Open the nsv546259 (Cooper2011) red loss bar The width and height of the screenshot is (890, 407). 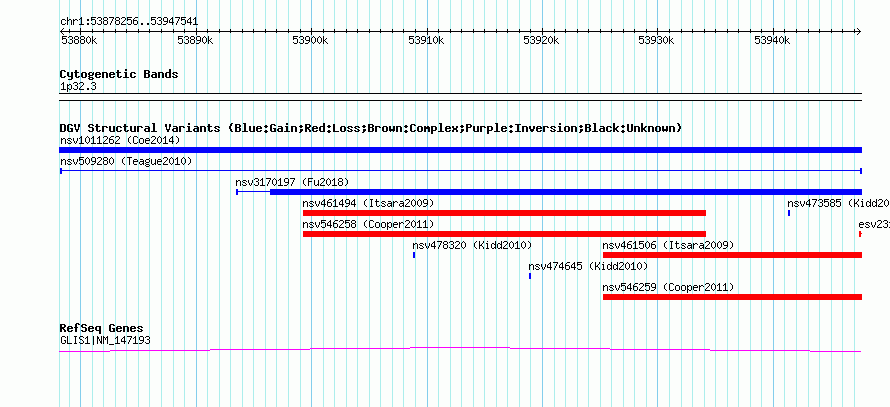click(732, 297)
